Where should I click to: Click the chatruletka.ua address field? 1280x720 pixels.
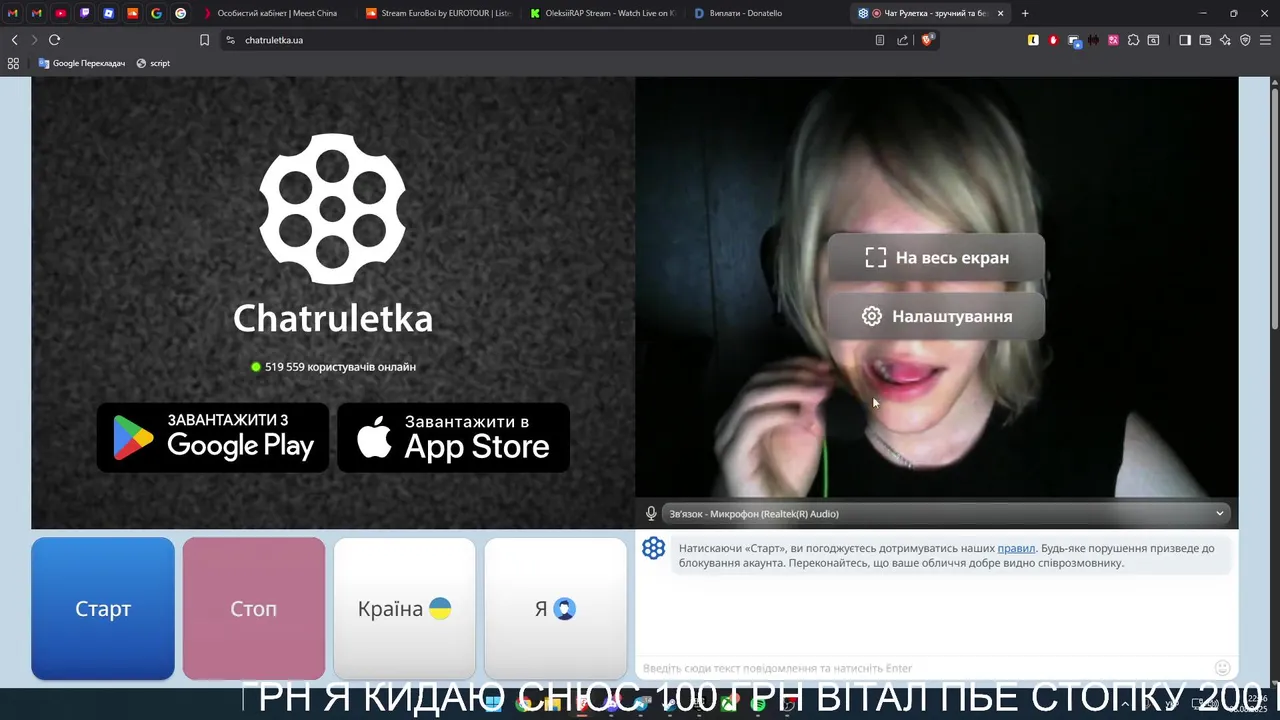(x=550, y=40)
